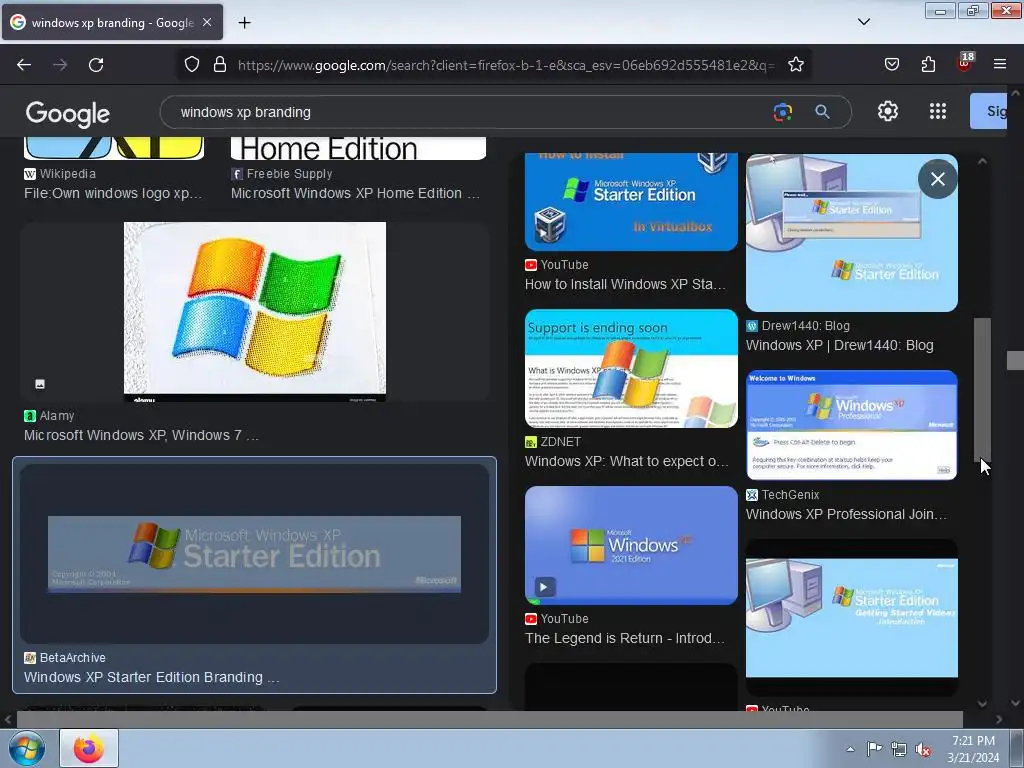This screenshot has height=768, width=1024.
Task: Click 'Windows XP | Drew1440: Blog' title
Action: pos(839,345)
